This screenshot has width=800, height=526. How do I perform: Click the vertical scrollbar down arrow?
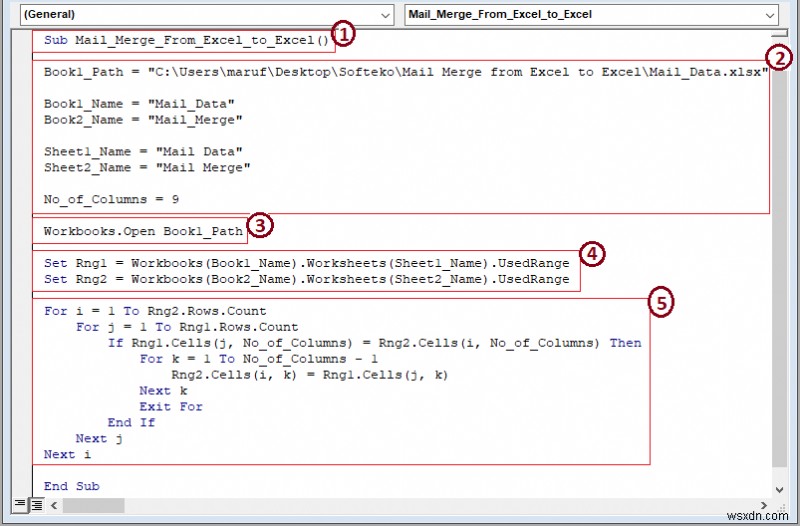(780, 489)
